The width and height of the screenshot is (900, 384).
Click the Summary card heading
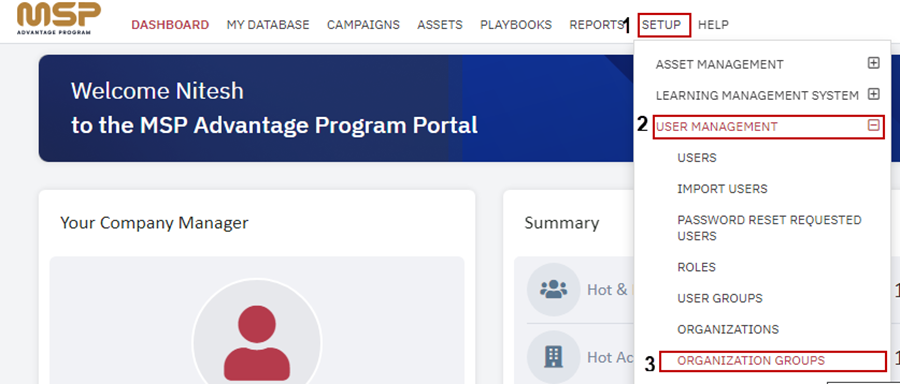[x=561, y=223]
